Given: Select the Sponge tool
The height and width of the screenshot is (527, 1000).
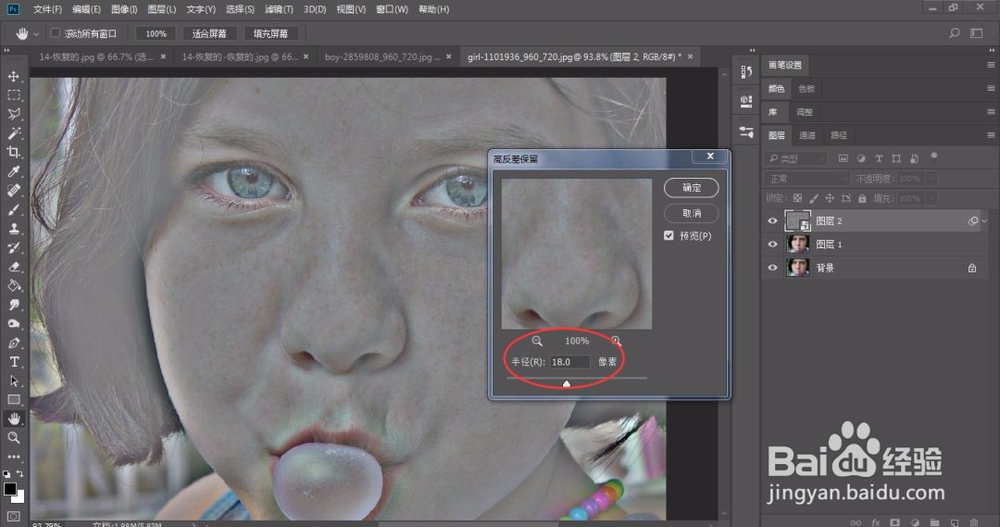Looking at the screenshot, I should [13, 323].
